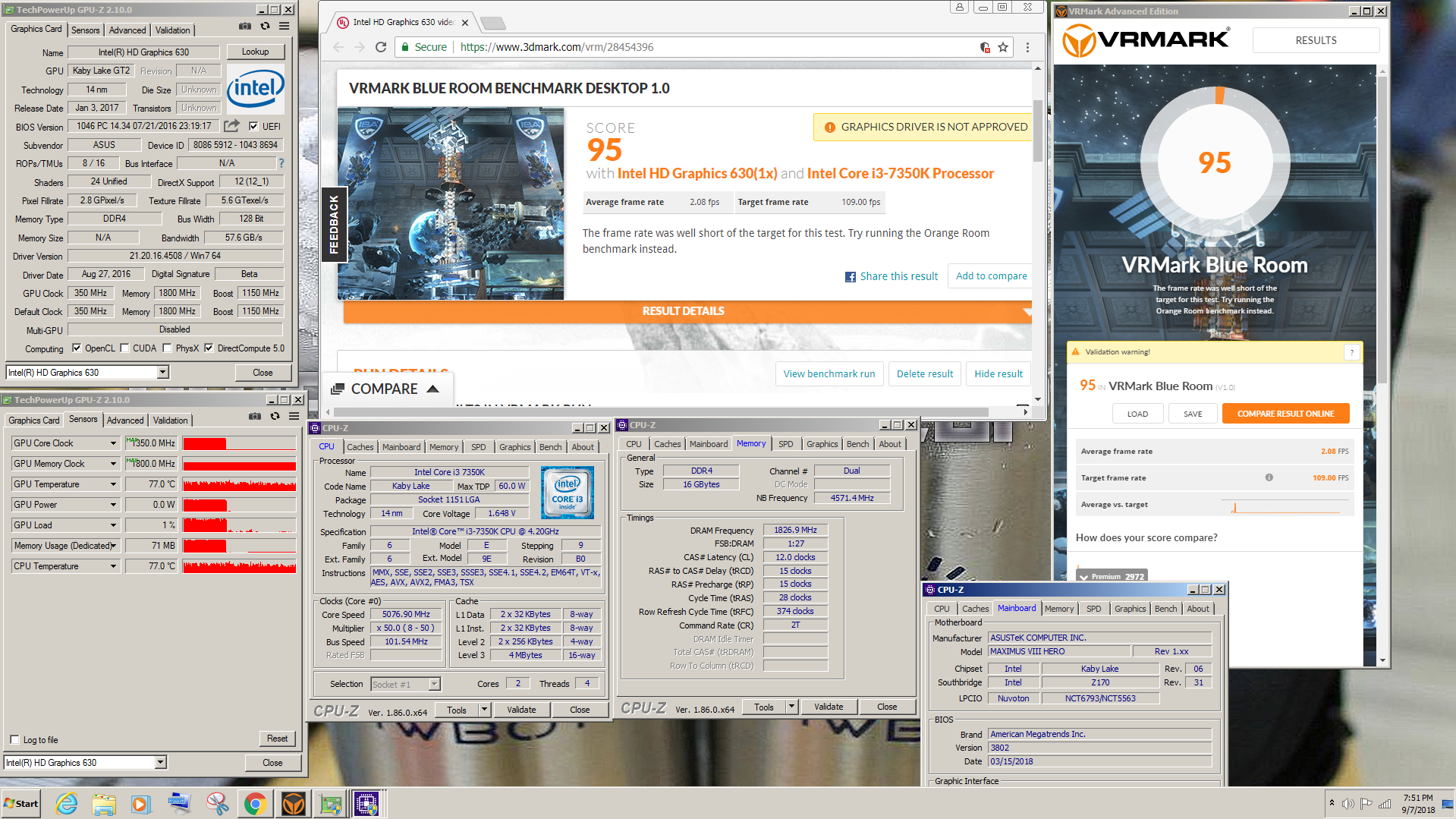Viewport: 1456px width, 819px height.
Task: Bookmark the page with the star icon
Action: click(x=1003, y=47)
